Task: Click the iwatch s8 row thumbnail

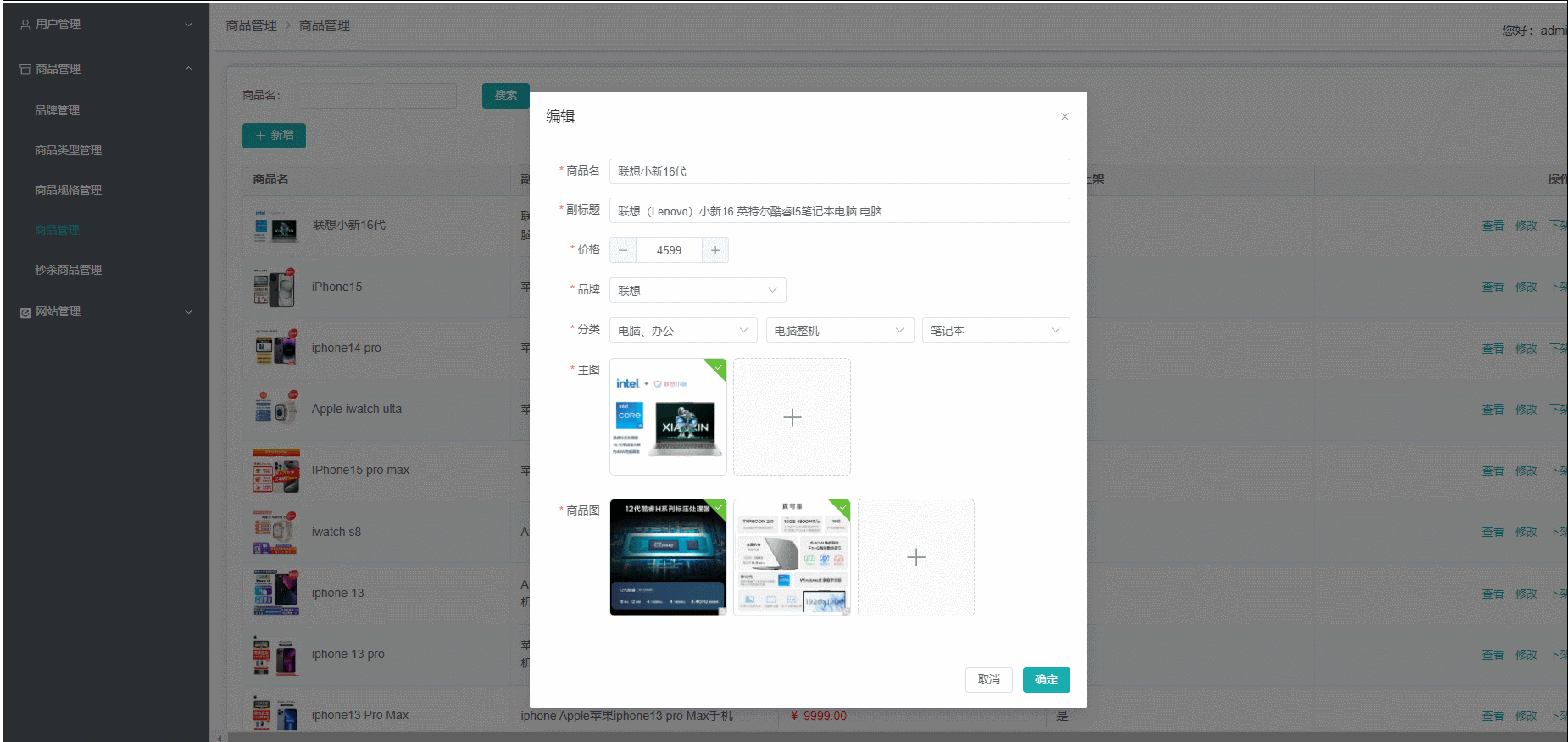Action: click(x=275, y=532)
